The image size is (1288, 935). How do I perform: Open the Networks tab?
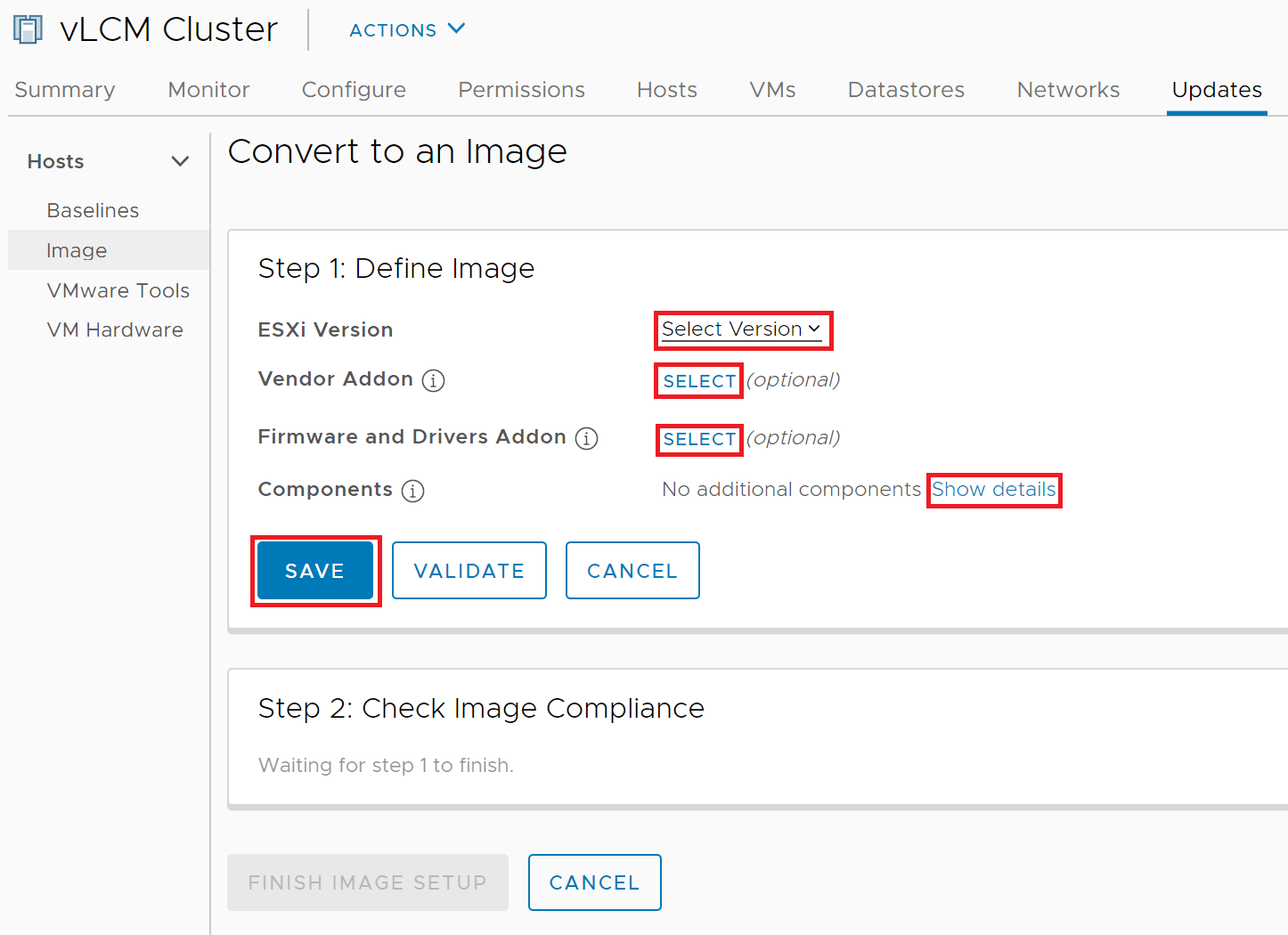[x=1068, y=90]
